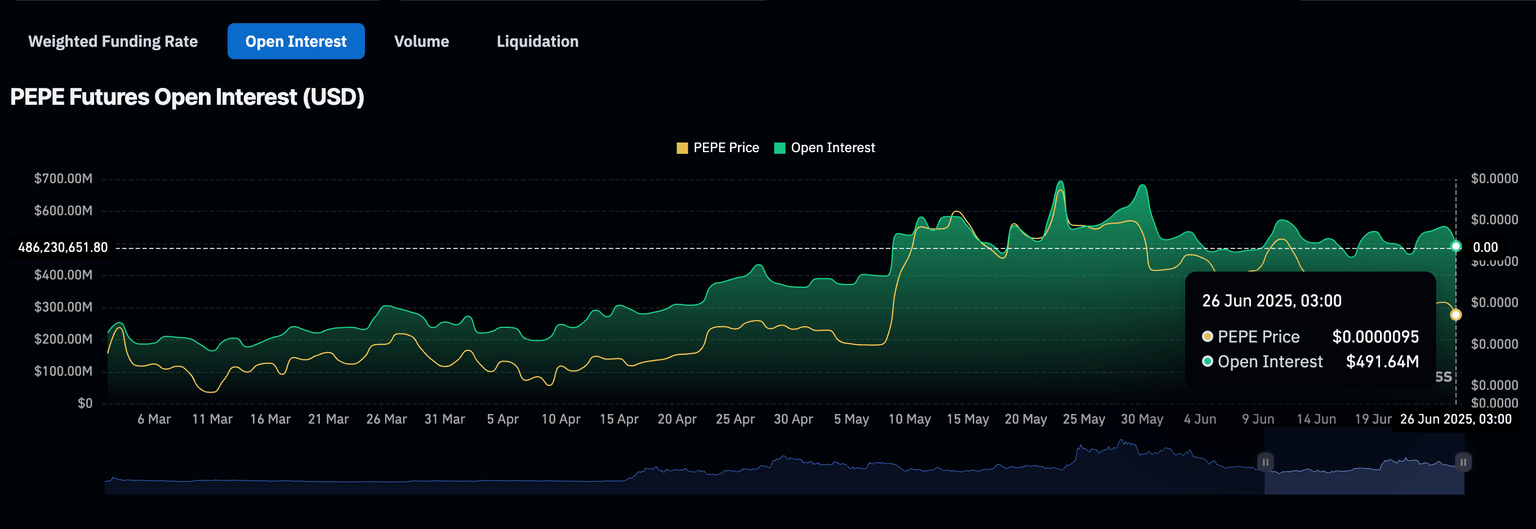This screenshot has height=529, width=1536.
Task: Click the 486,230,651.80 crosshair value label
Action: pyautogui.click(x=63, y=247)
